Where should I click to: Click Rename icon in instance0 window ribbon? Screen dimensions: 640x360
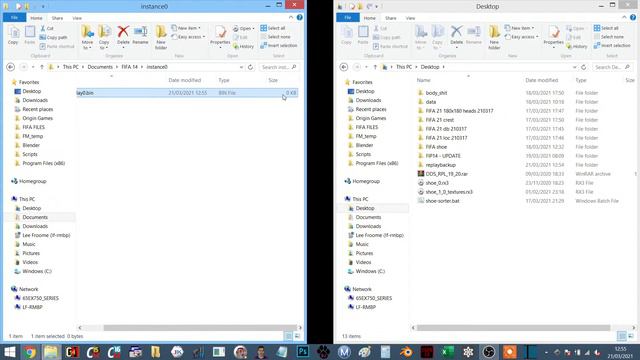(x=140, y=36)
